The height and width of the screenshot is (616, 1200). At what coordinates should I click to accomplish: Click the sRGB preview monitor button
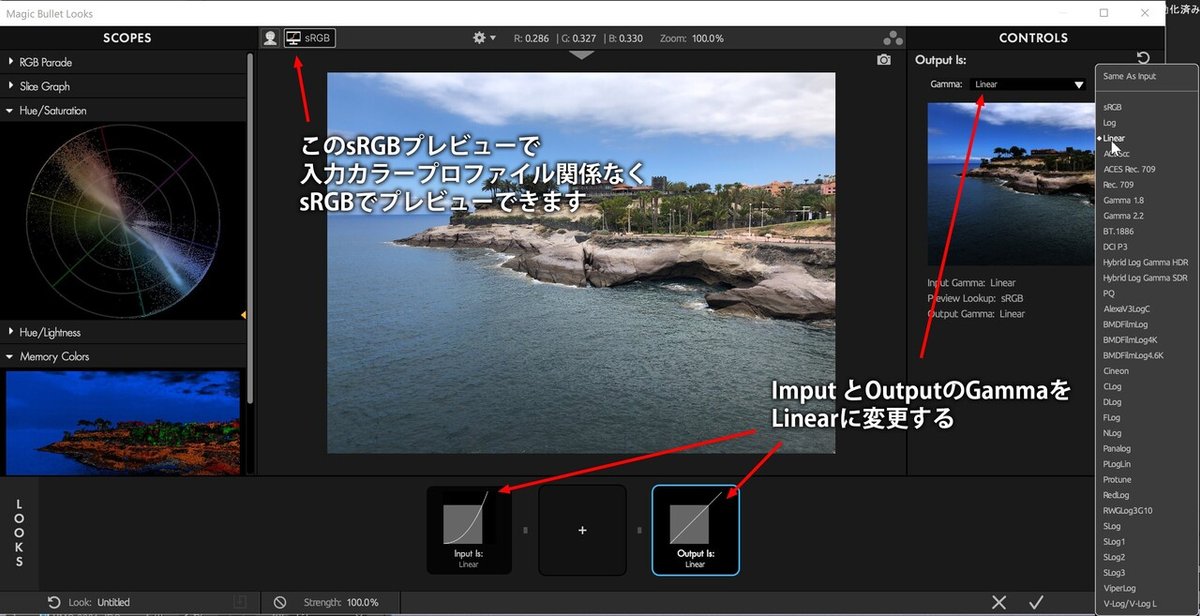309,38
